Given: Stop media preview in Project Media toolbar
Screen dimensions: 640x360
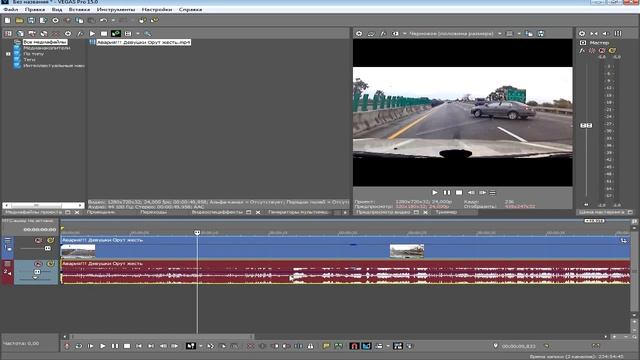Looking at the screenshot, I should 104,33.
